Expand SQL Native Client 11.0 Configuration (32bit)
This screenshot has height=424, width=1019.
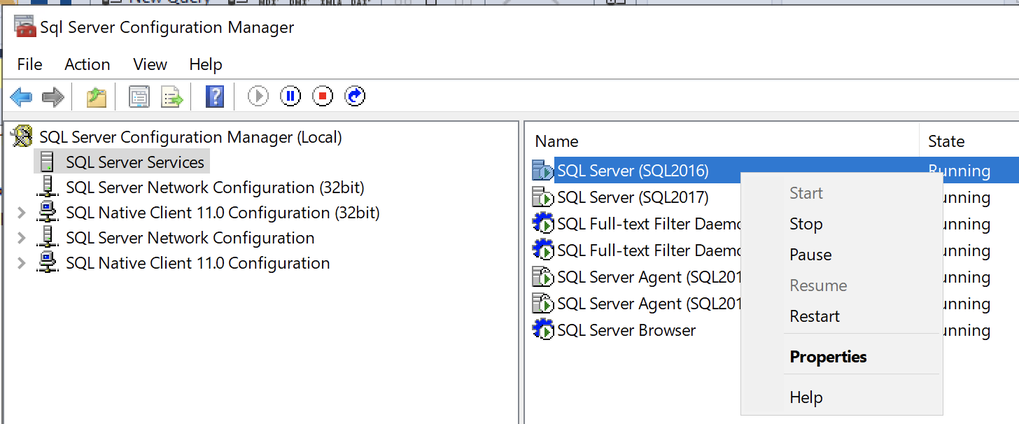click(23, 213)
